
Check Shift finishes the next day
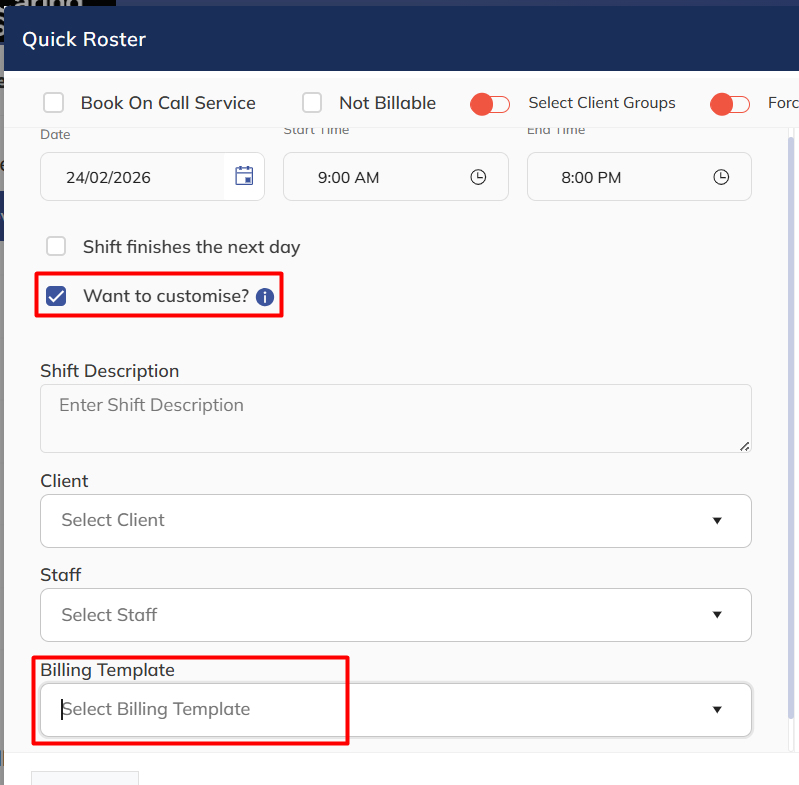point(57,246)
